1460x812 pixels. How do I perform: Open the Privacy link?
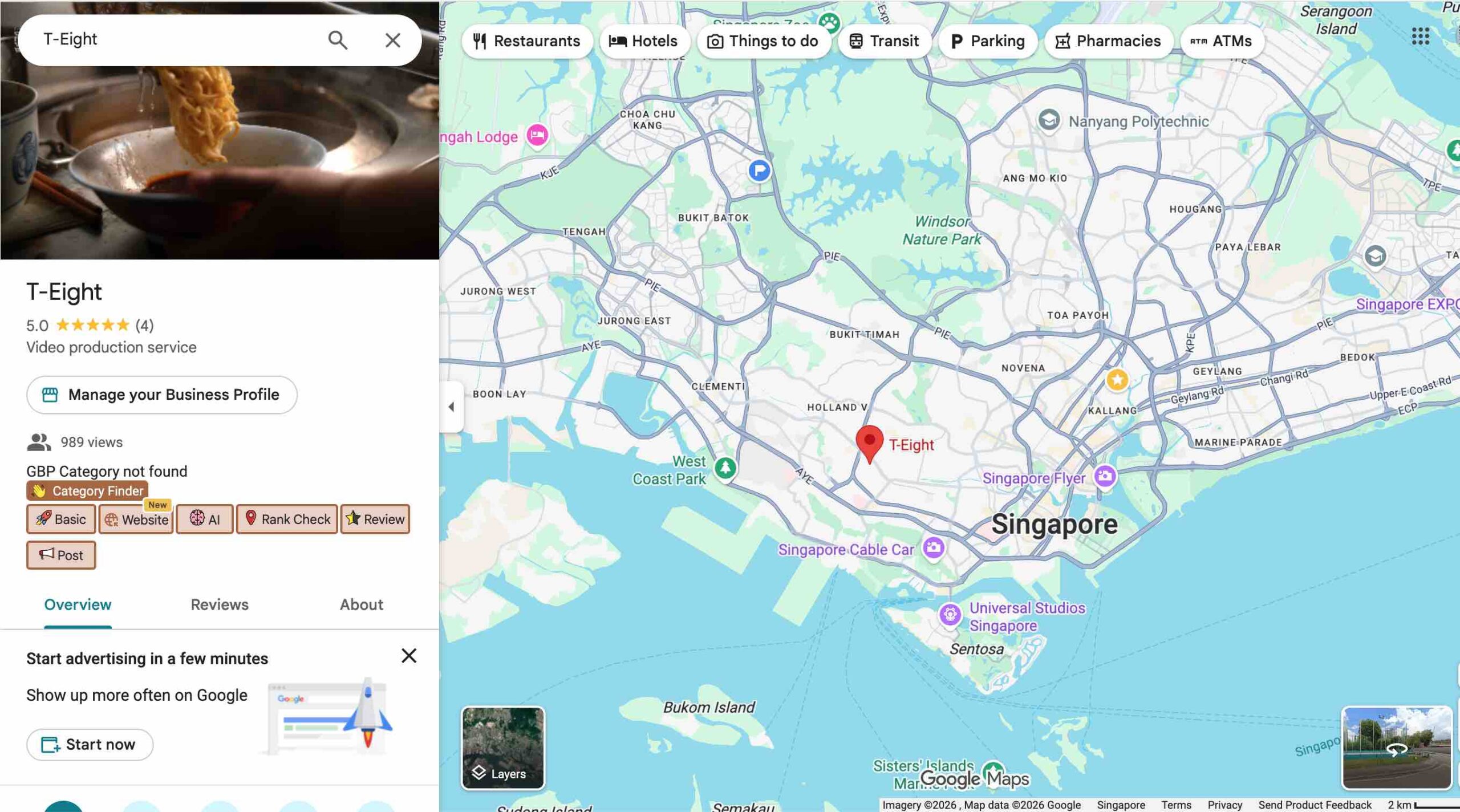(1224, 805)
